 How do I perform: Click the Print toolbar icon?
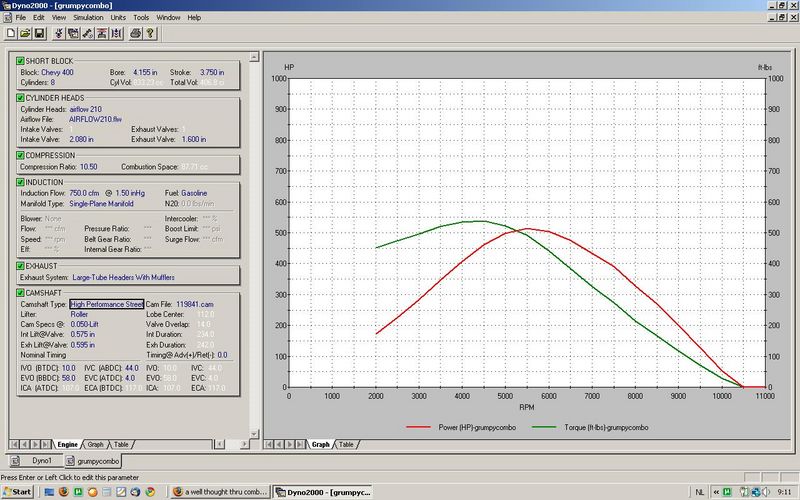(x=135, y=33)
